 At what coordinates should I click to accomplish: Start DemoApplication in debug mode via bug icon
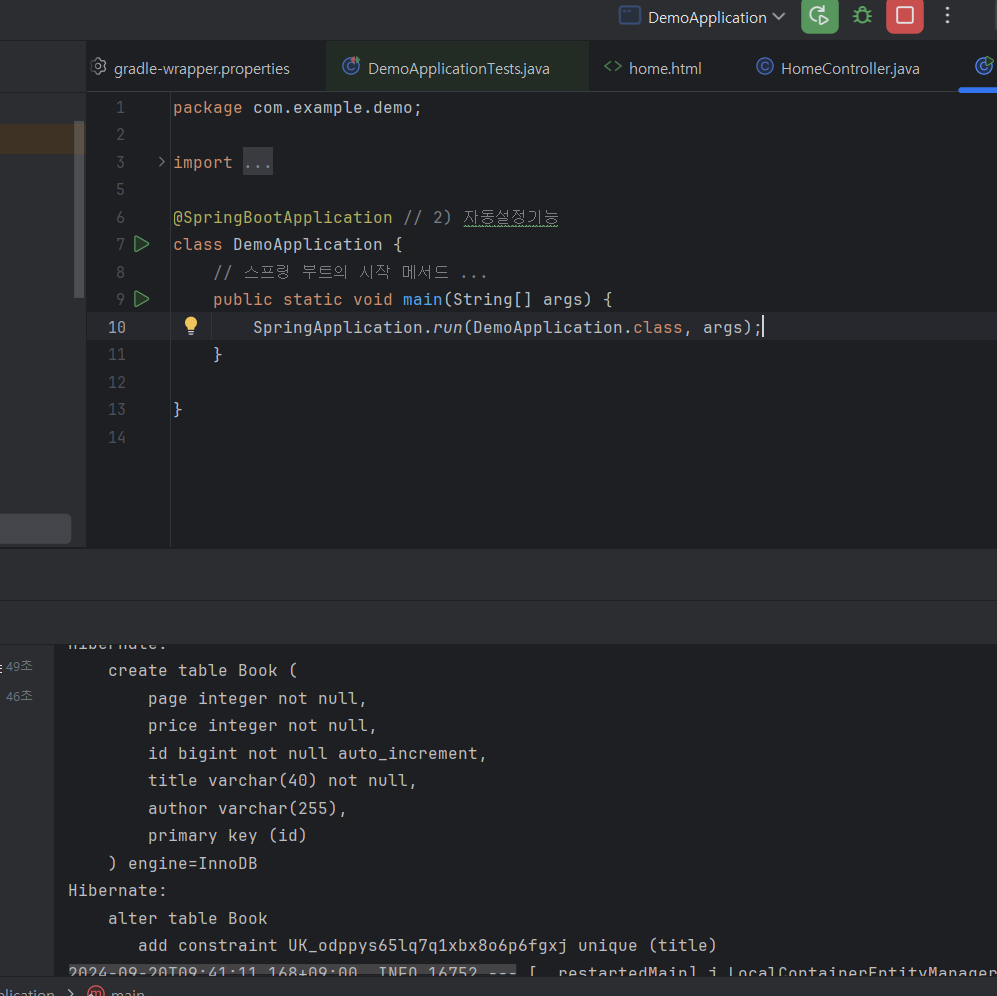(861, 16)
